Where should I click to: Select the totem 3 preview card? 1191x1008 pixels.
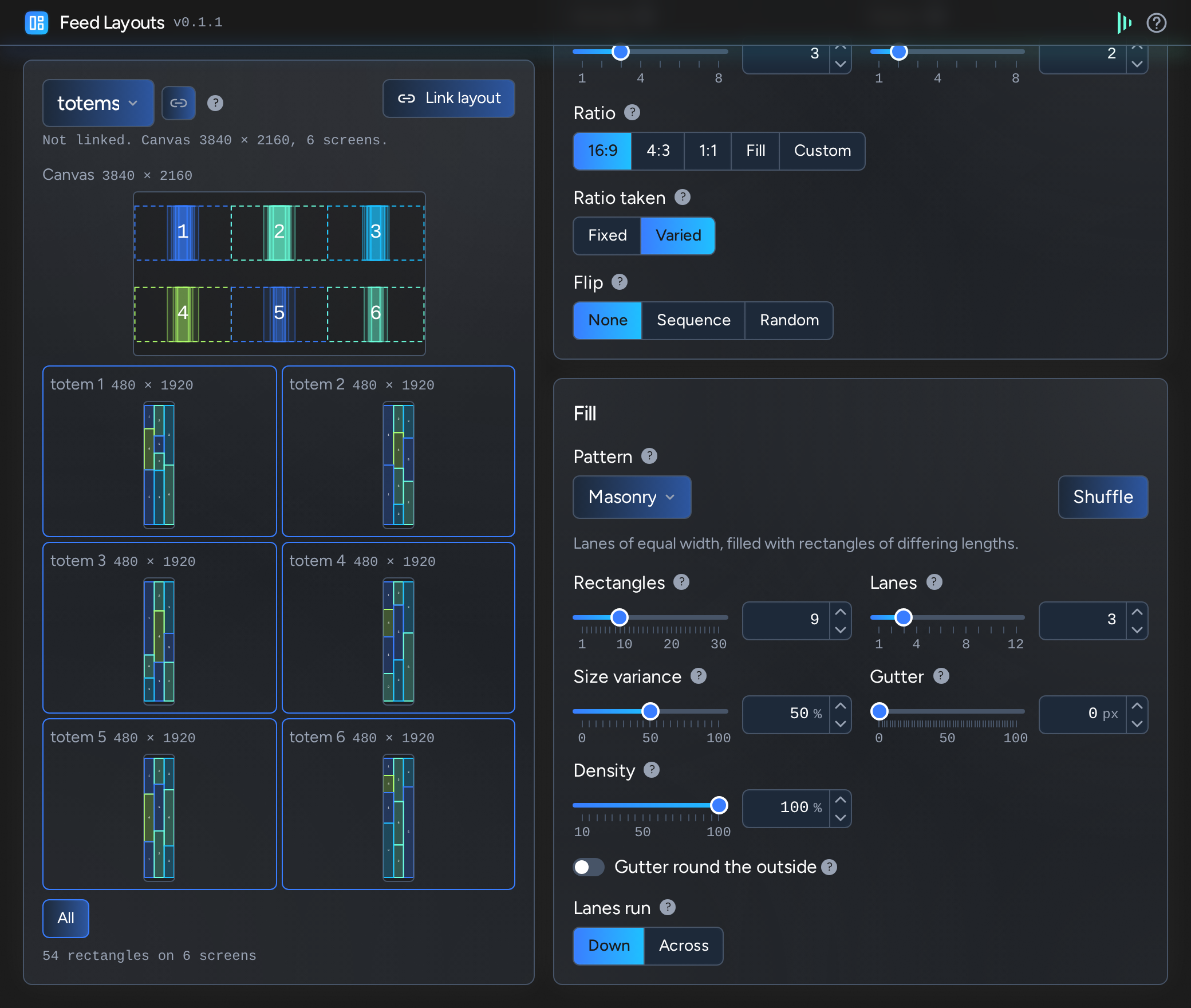point(160,628)
